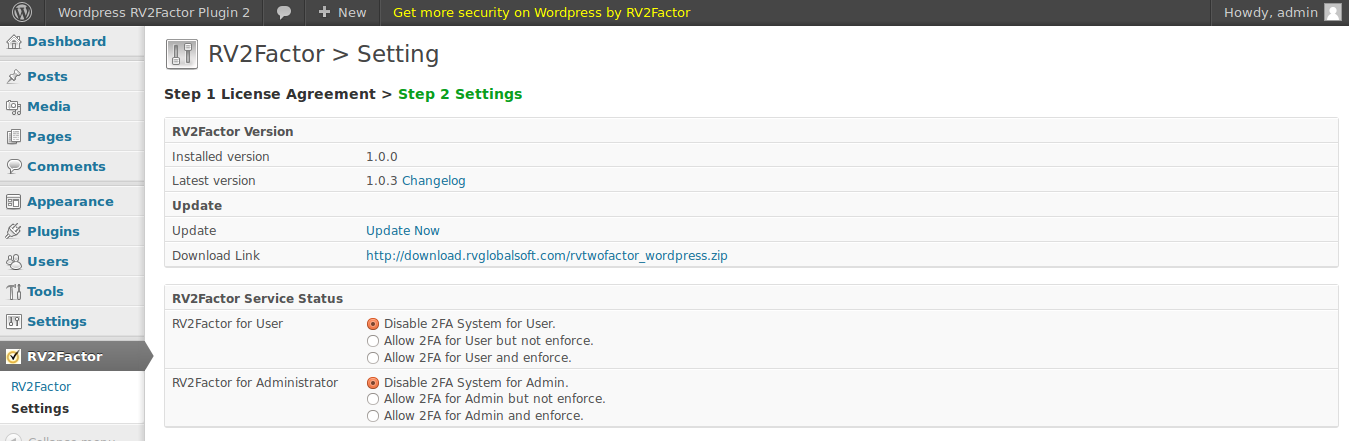
Task: Select Allow 2FA for User and enforce
Action: (x=373, y=358)
